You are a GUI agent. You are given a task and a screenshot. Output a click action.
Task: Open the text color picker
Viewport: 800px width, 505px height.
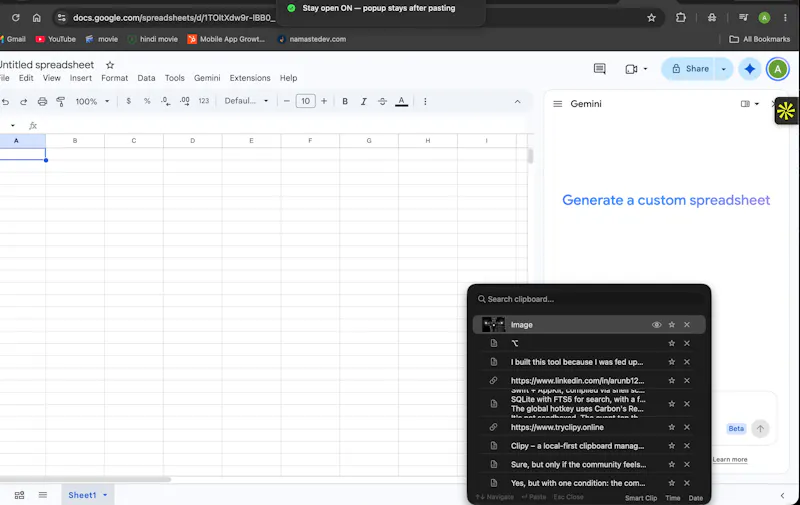click(402, 102)
